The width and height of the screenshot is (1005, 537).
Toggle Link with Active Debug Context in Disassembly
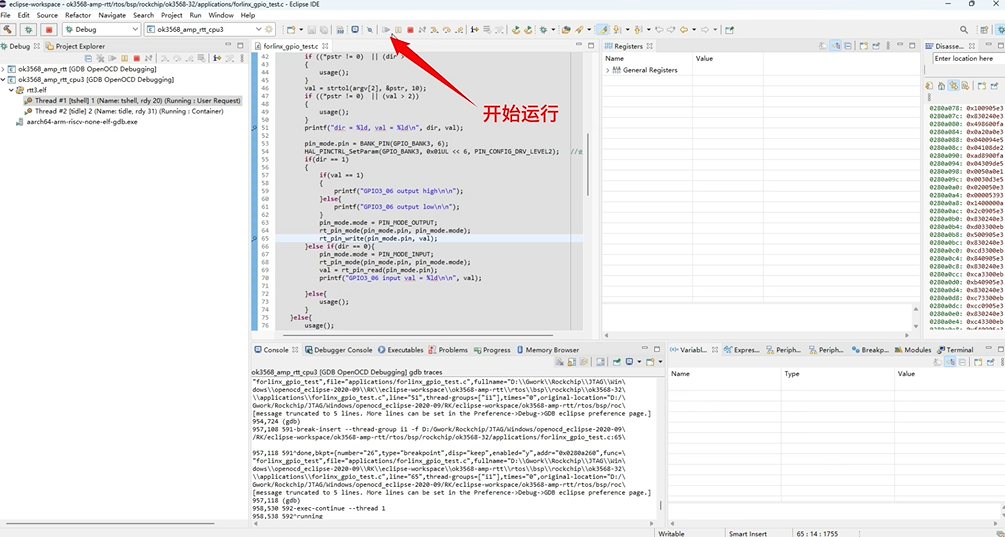tap(954, 85)
